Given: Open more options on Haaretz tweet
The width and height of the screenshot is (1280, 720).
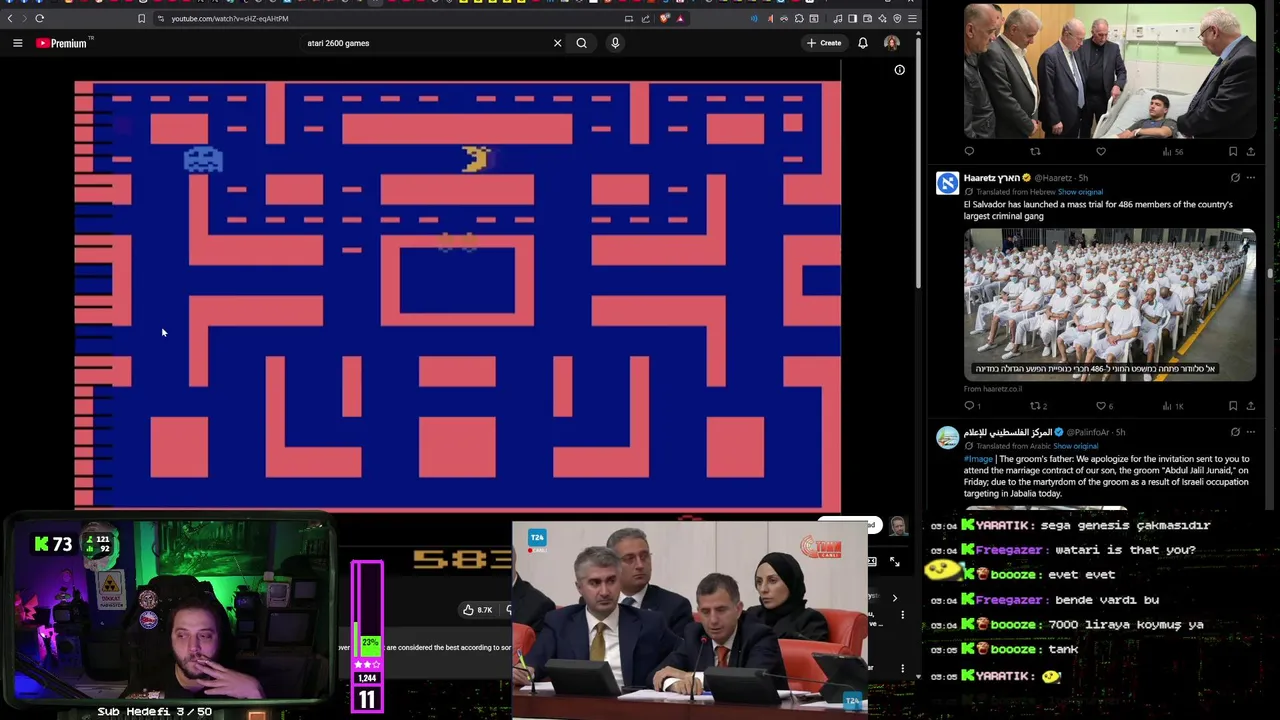Looking at the screenshot, I should point(1250,178).
